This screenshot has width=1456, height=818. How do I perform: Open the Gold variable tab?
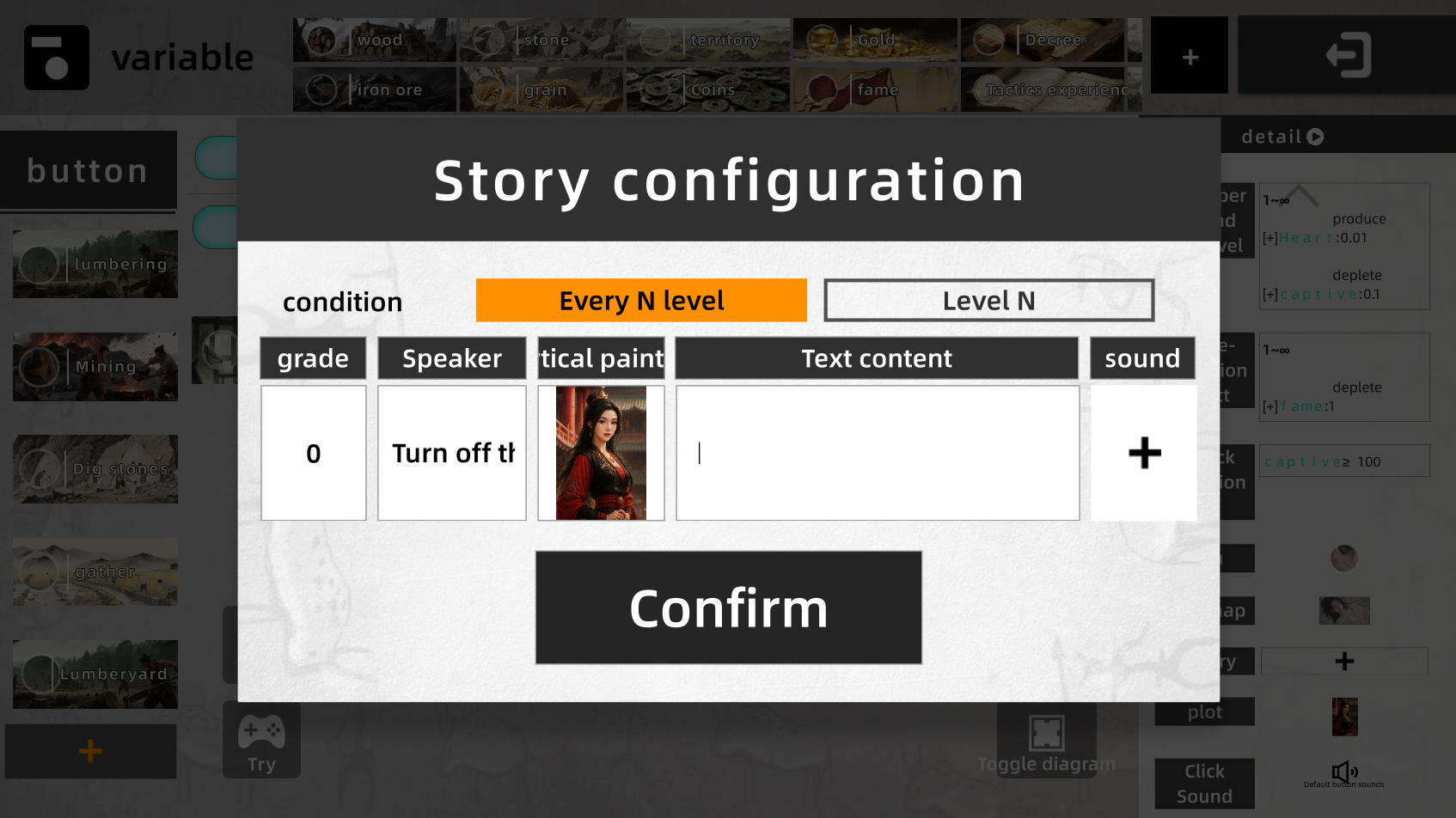[875, 40]
